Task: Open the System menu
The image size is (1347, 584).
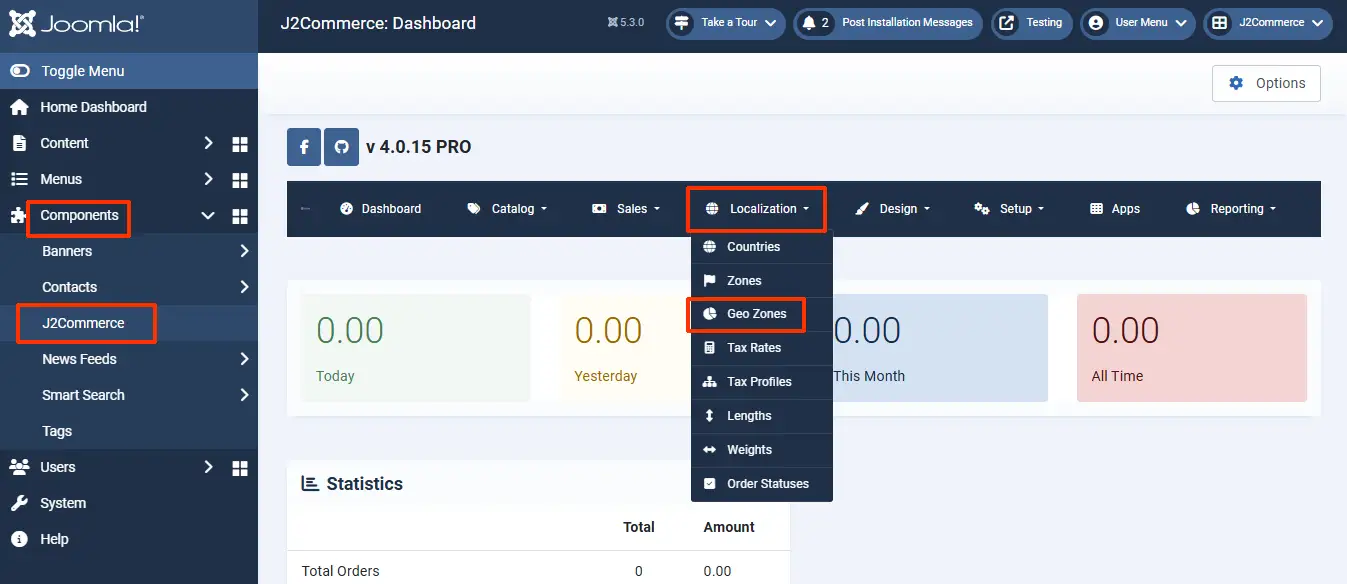Action: (x=63, y=503)
